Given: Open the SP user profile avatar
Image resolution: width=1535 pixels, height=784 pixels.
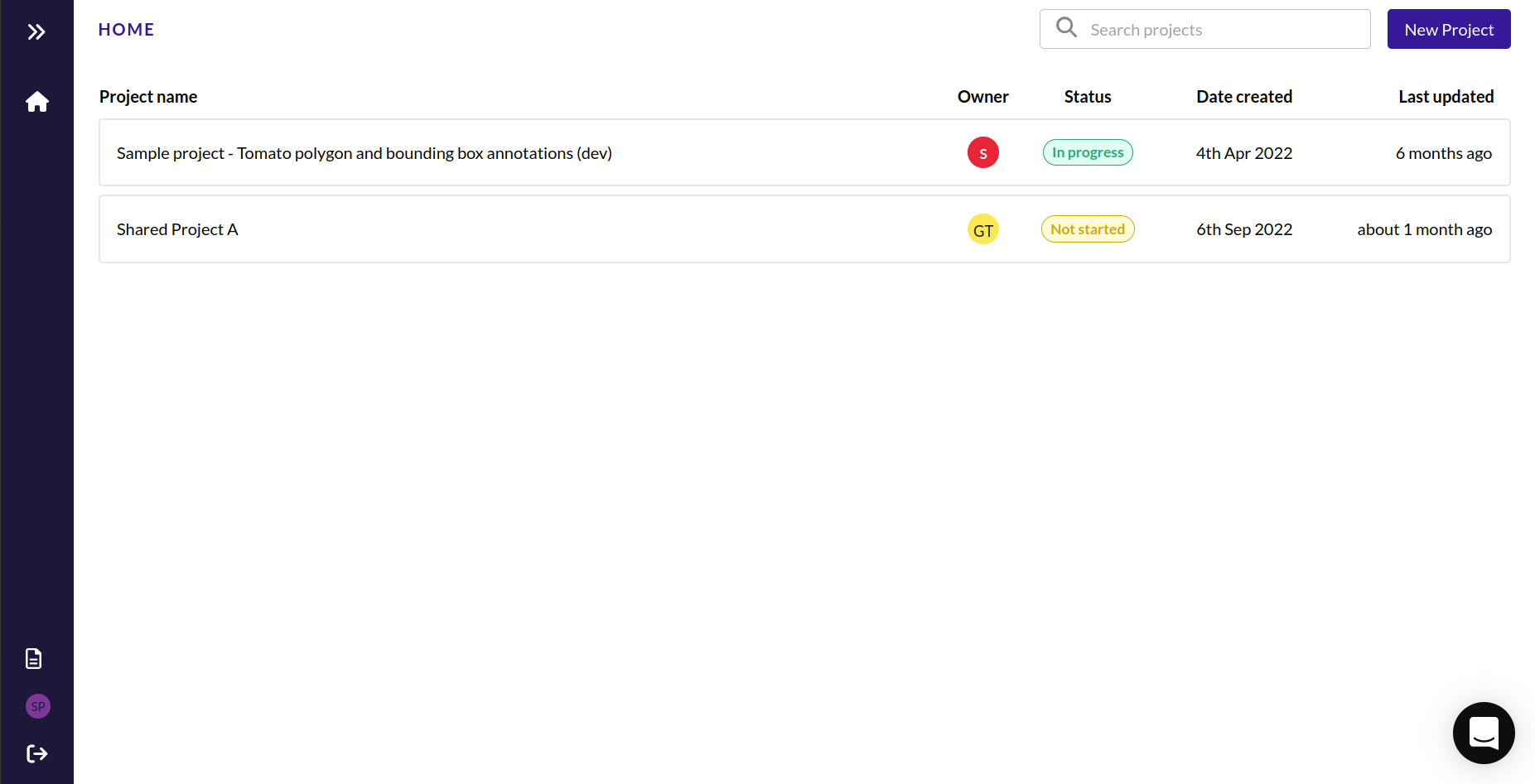Looking at the screenshot, I should (38, 706).
